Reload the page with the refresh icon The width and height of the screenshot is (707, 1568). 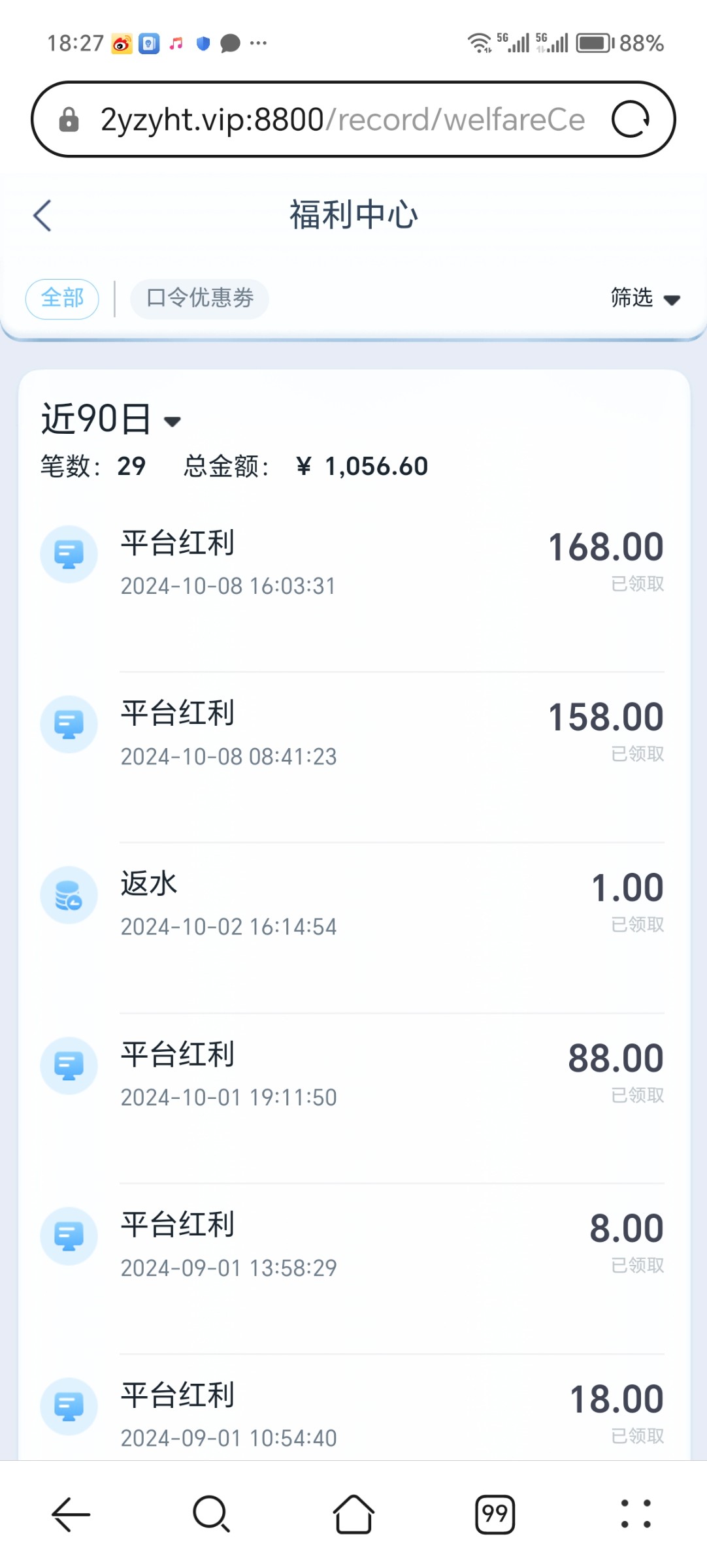(630, 120)
